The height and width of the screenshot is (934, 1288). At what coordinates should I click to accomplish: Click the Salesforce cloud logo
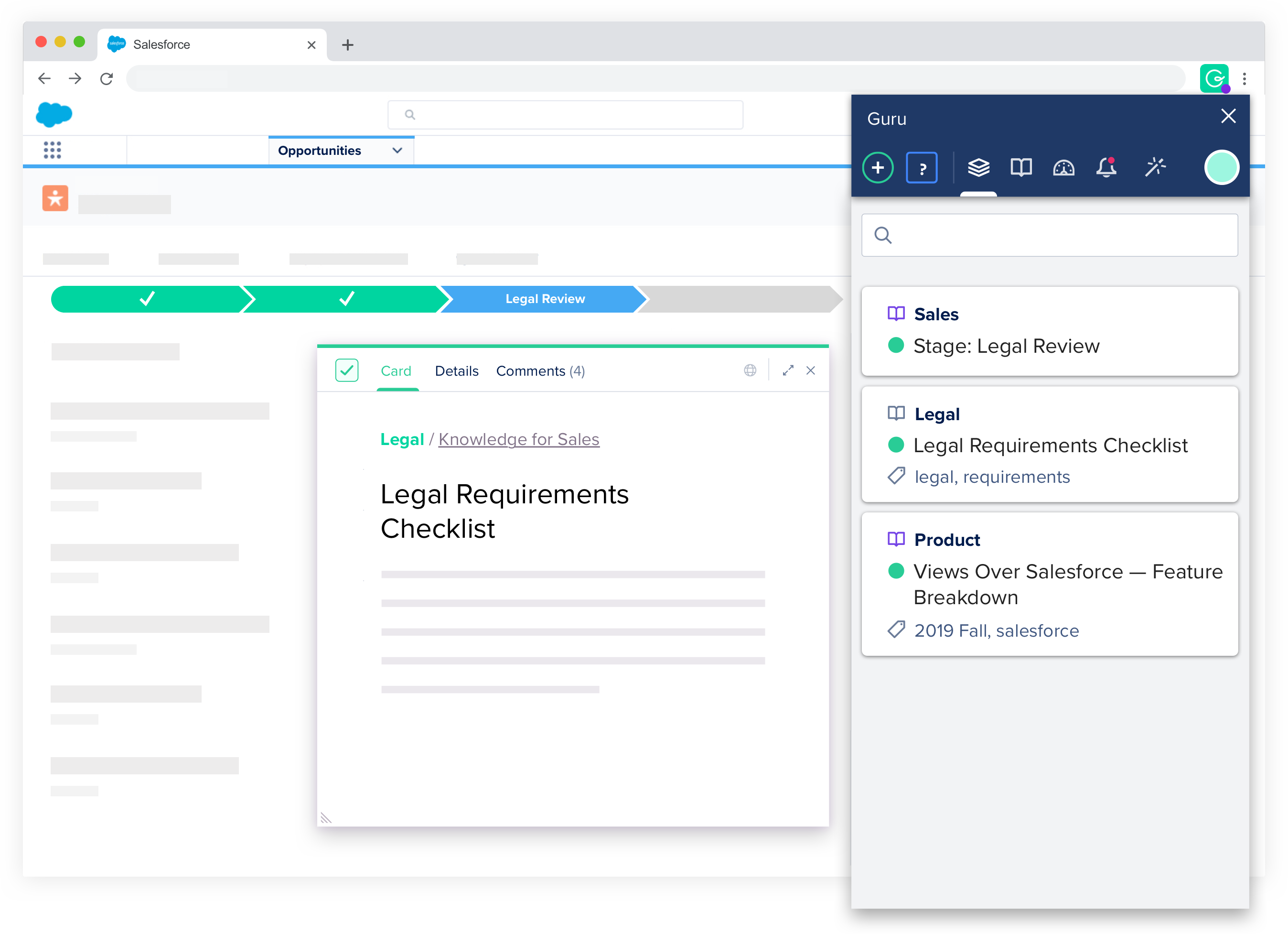coord(54,114)
